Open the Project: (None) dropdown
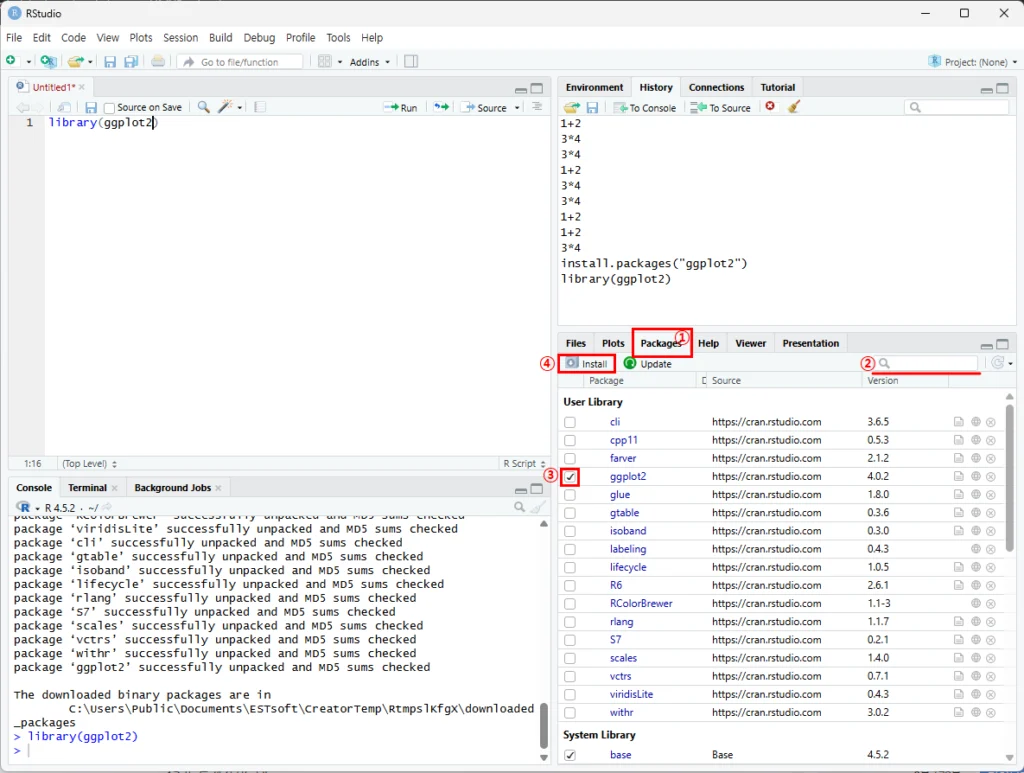Viewport: 1024px width, 773px height. coord(968,62)
